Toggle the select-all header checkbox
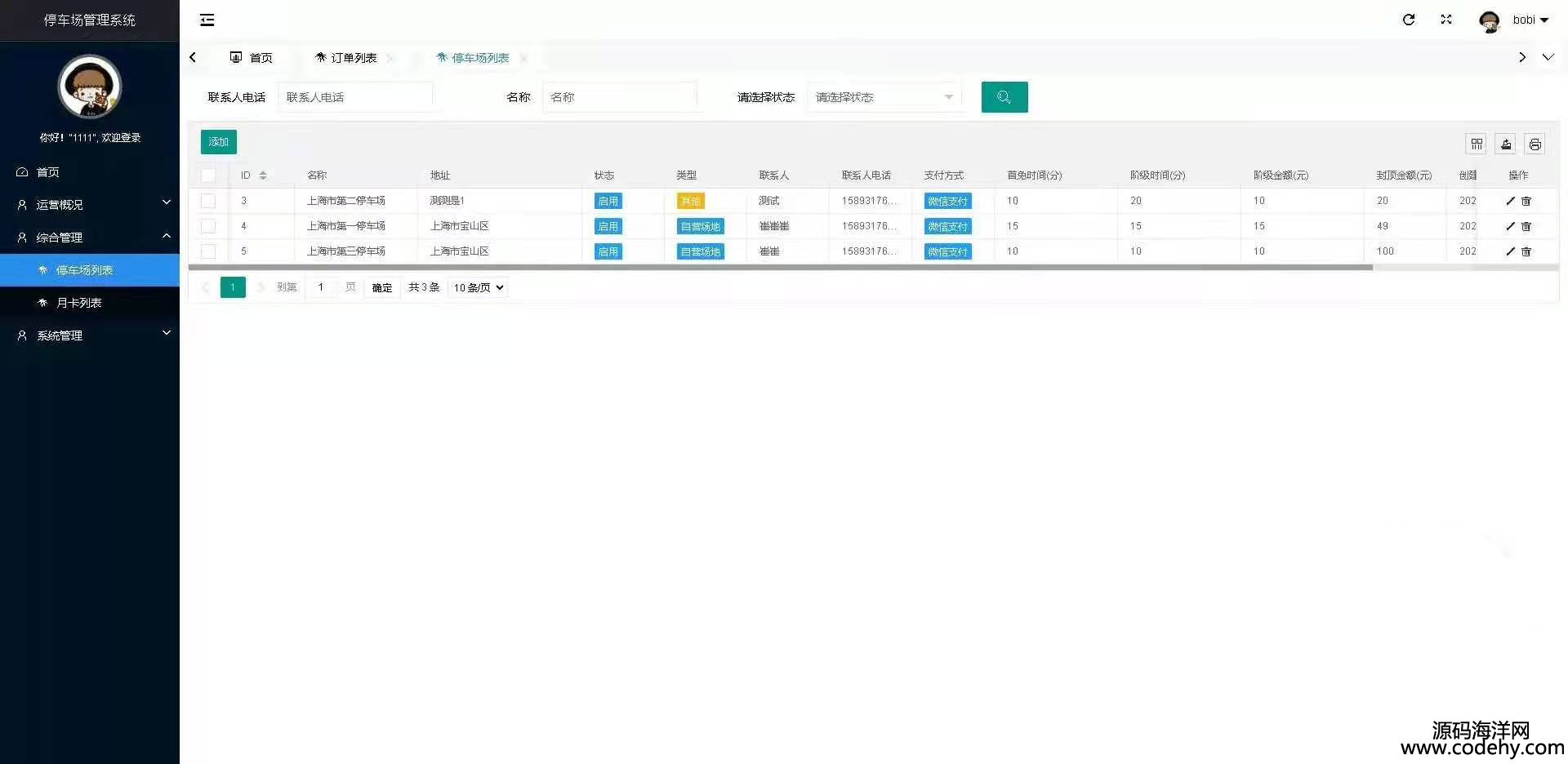The image size is (1568, 764). coord(208,175)
